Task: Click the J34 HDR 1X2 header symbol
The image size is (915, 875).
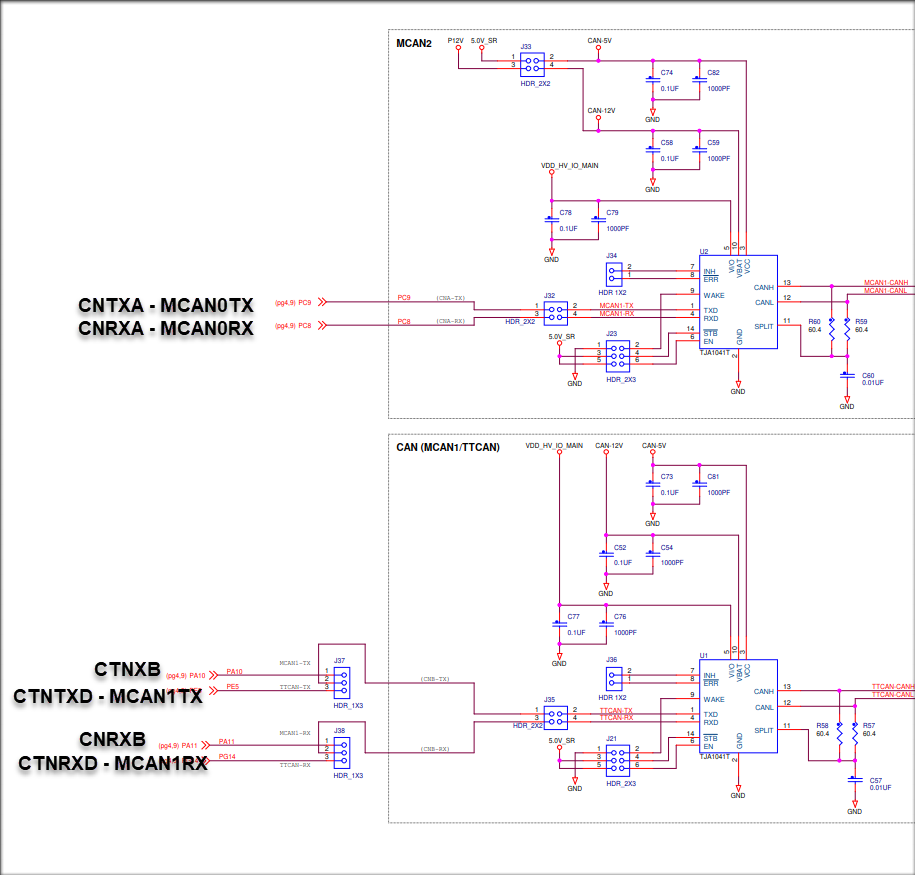Action: [x=614, y=275]
